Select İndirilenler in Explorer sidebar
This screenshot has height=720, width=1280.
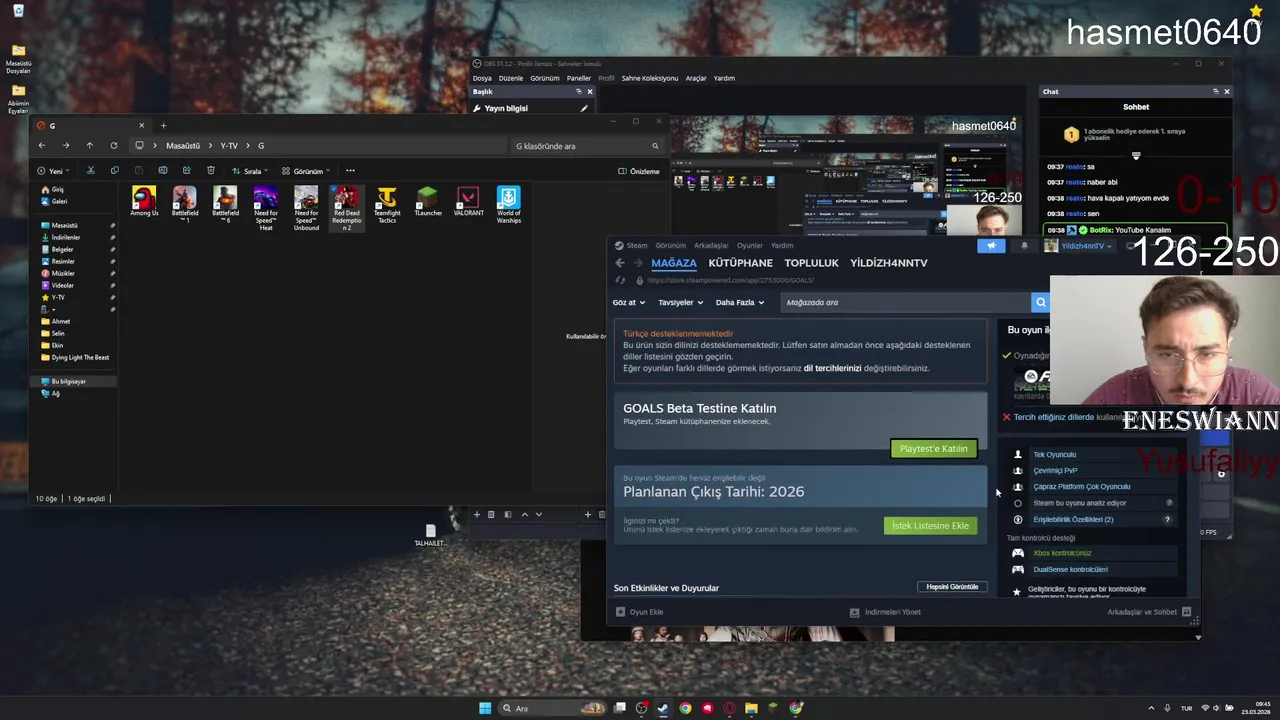click(x=66, y=237)
